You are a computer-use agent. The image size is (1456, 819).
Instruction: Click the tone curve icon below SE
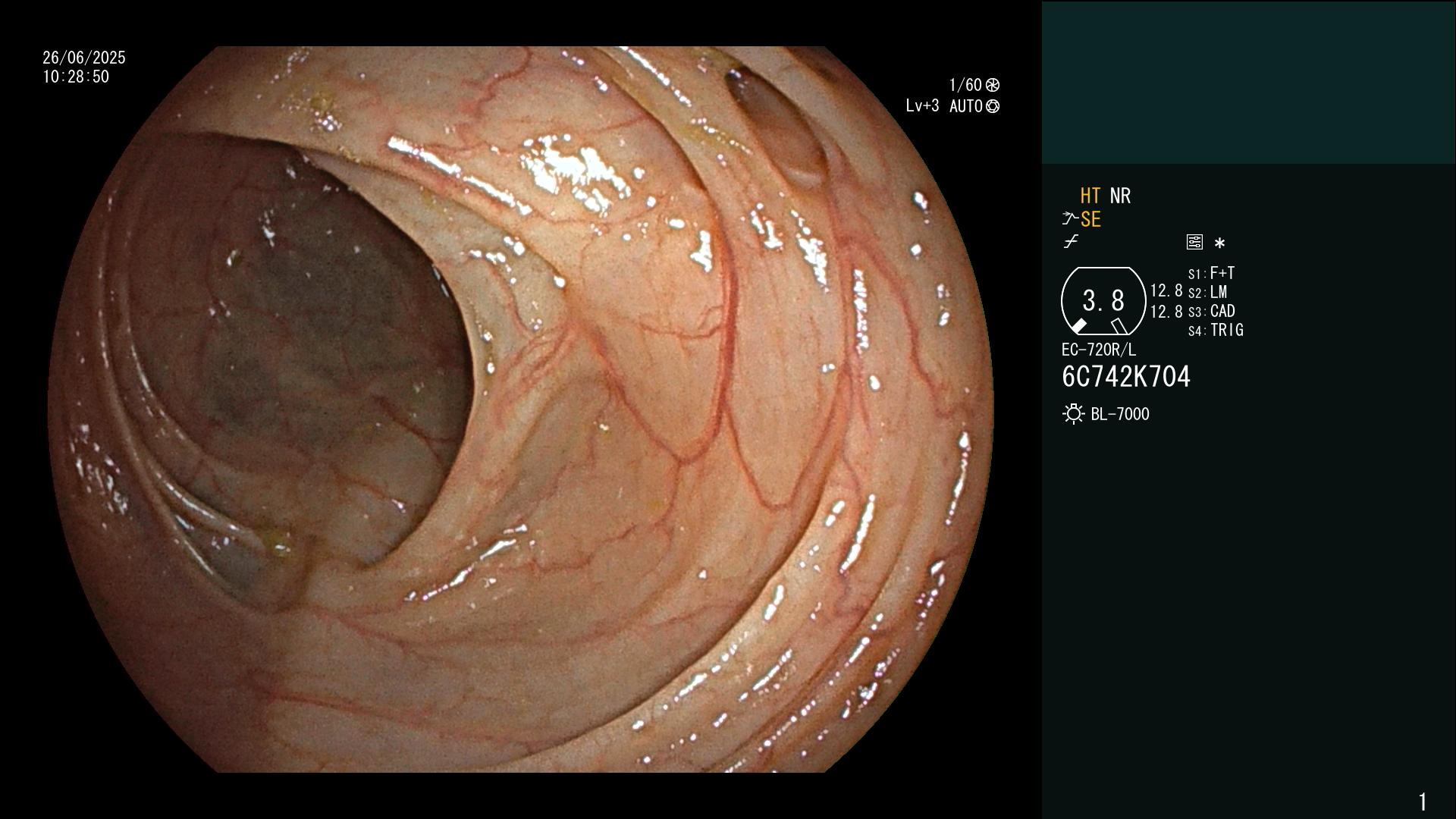point(1071,242)
